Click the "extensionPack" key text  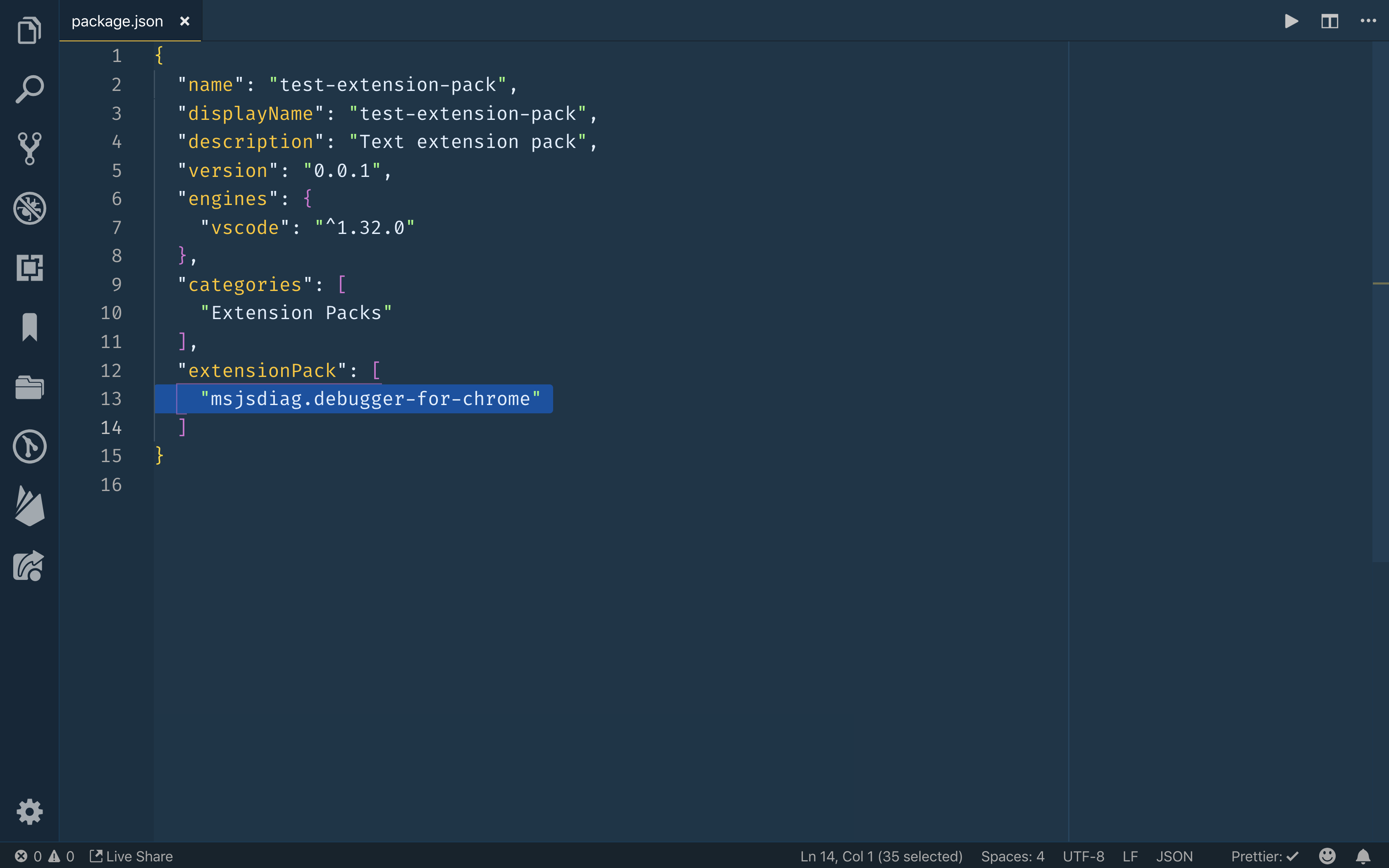(263, 371)
